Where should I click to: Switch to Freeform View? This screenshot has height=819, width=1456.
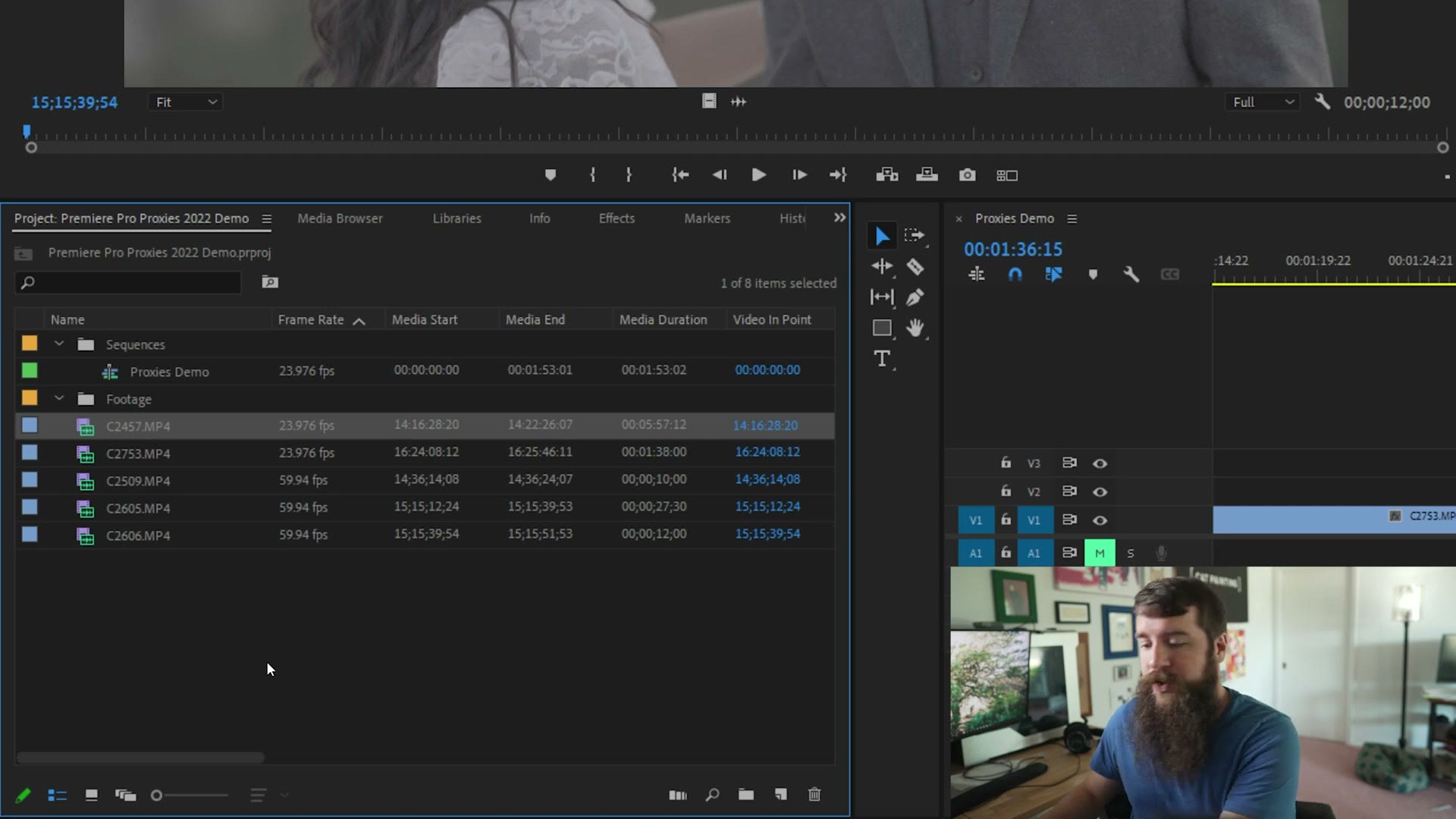tap(125, 795)
